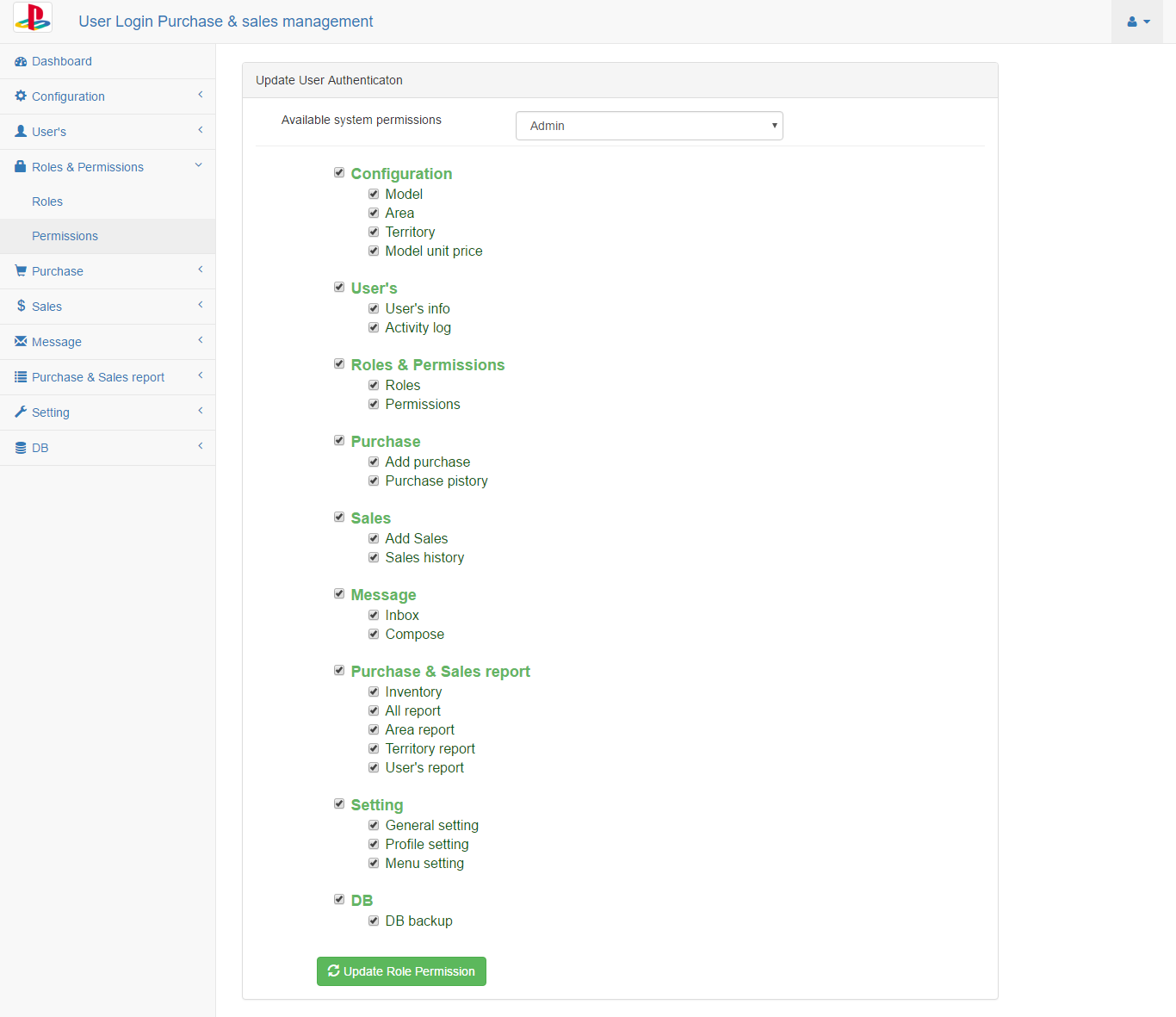Click the PlayStation logo in header
The image size is (1176, 1017).
(x=33, y=17)
